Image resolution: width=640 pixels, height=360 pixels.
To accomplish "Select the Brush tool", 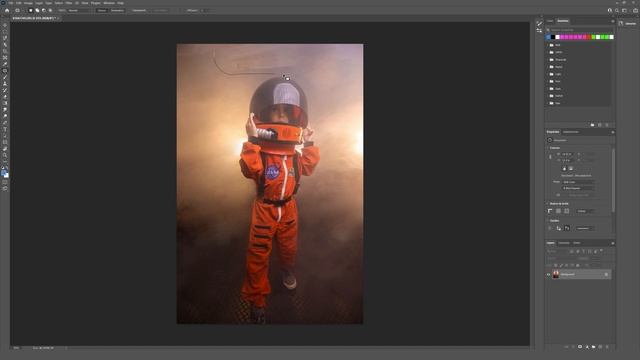I will (5, 77).
